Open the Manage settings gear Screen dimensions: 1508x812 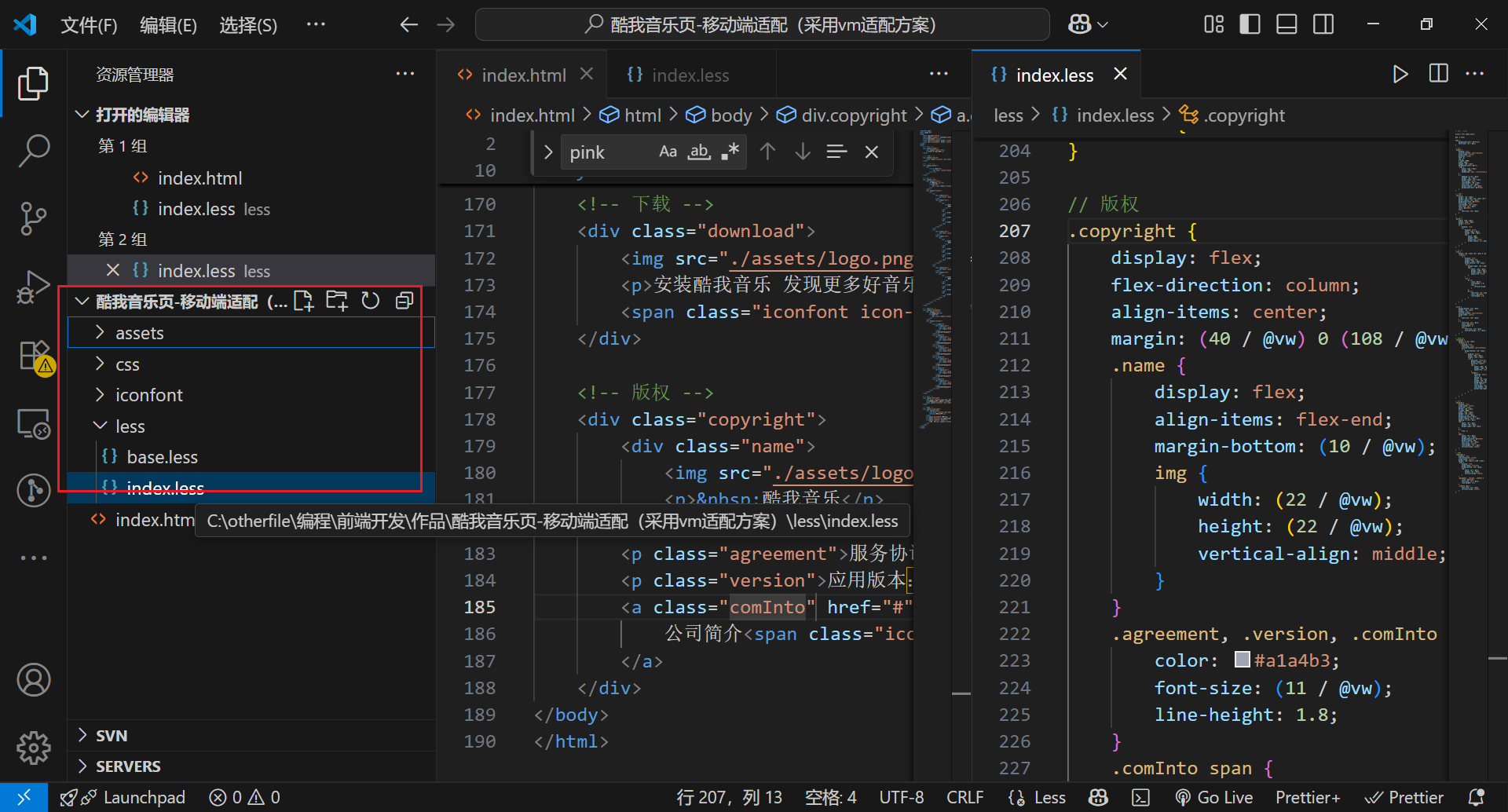(33, 748)
